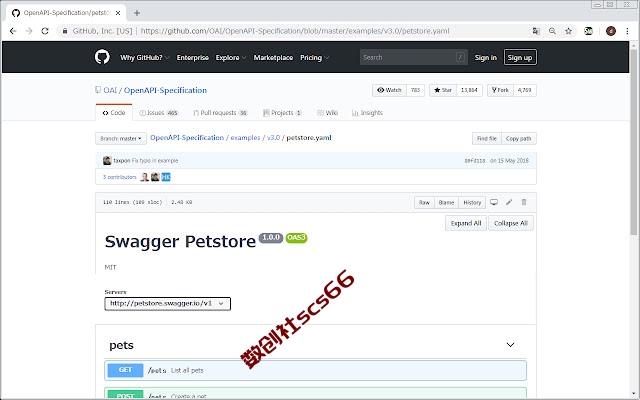The width and height of the screenshot is (640, 400).
Task: Switch to the Projects tab
Action: point(282,113)
